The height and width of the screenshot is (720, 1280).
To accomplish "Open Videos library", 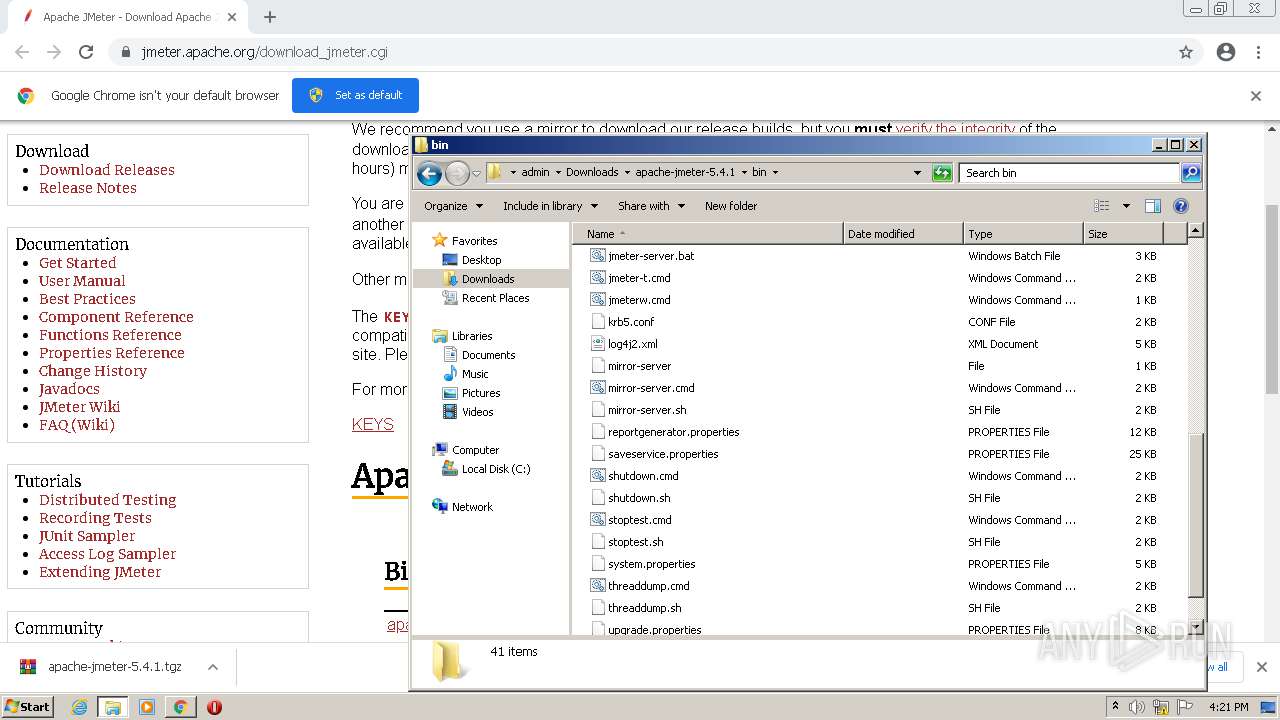I will pos(477,412).
